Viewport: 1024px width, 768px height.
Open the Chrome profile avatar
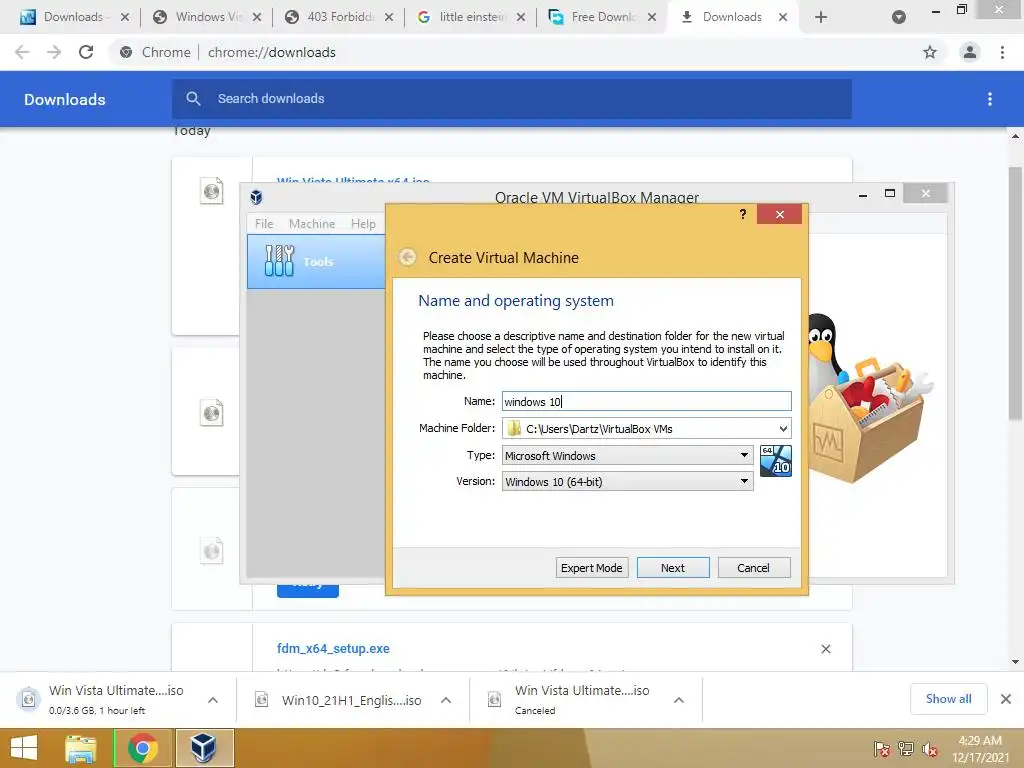970,52
